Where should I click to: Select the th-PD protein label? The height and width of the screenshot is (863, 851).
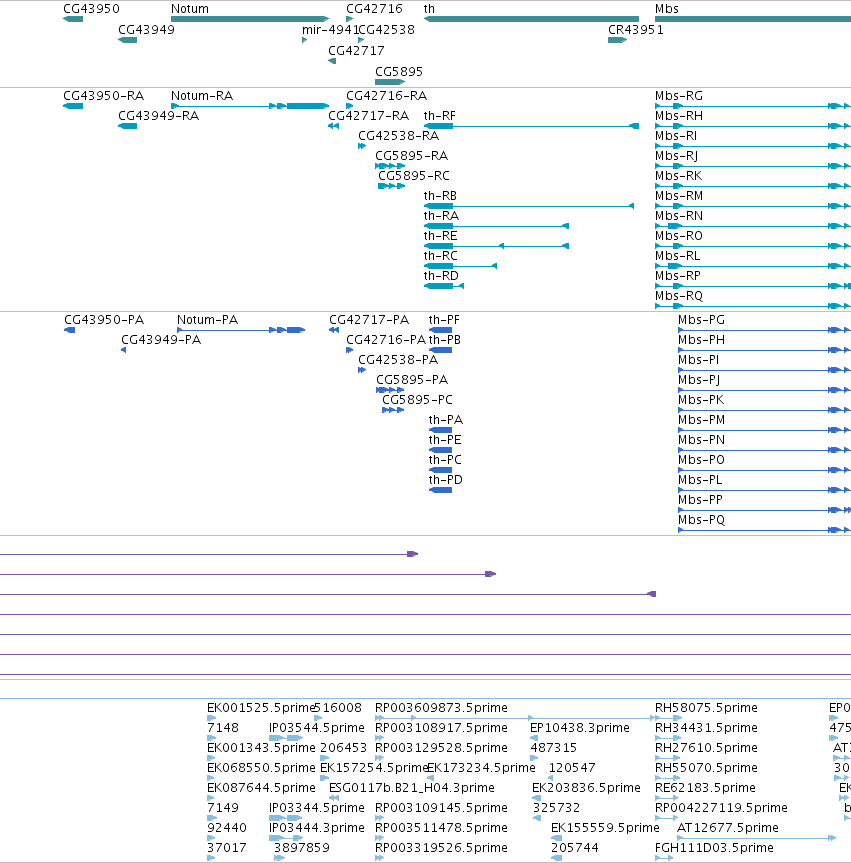pyautogui.click(x=446, y=480)
